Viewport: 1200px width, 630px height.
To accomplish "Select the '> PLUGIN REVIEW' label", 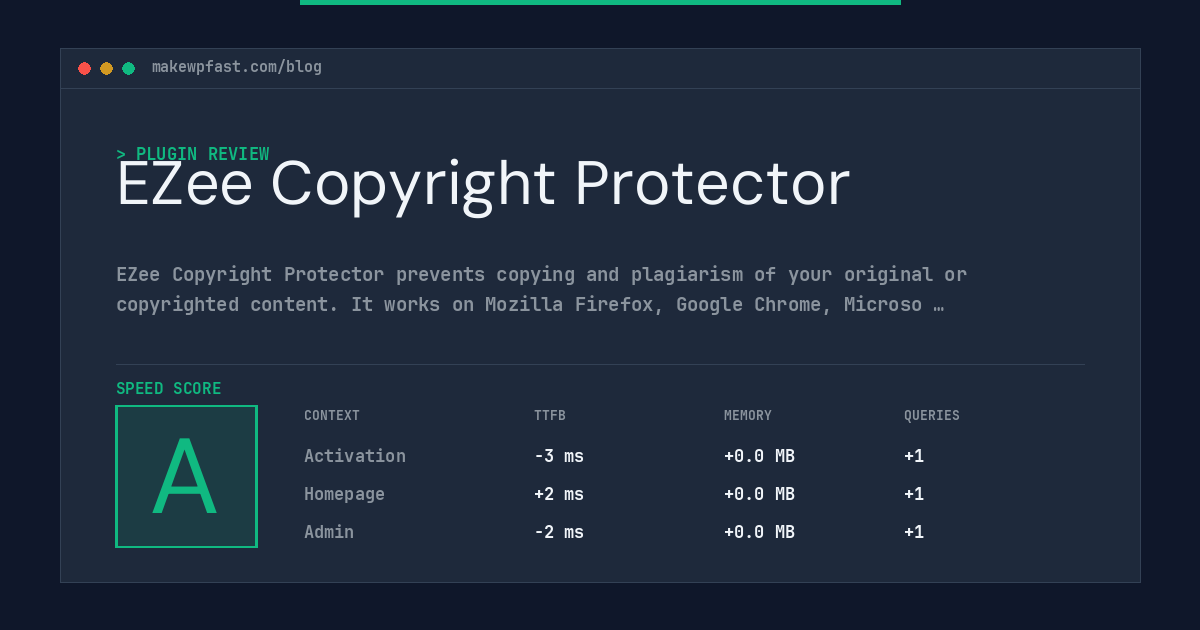I will 193,154.
